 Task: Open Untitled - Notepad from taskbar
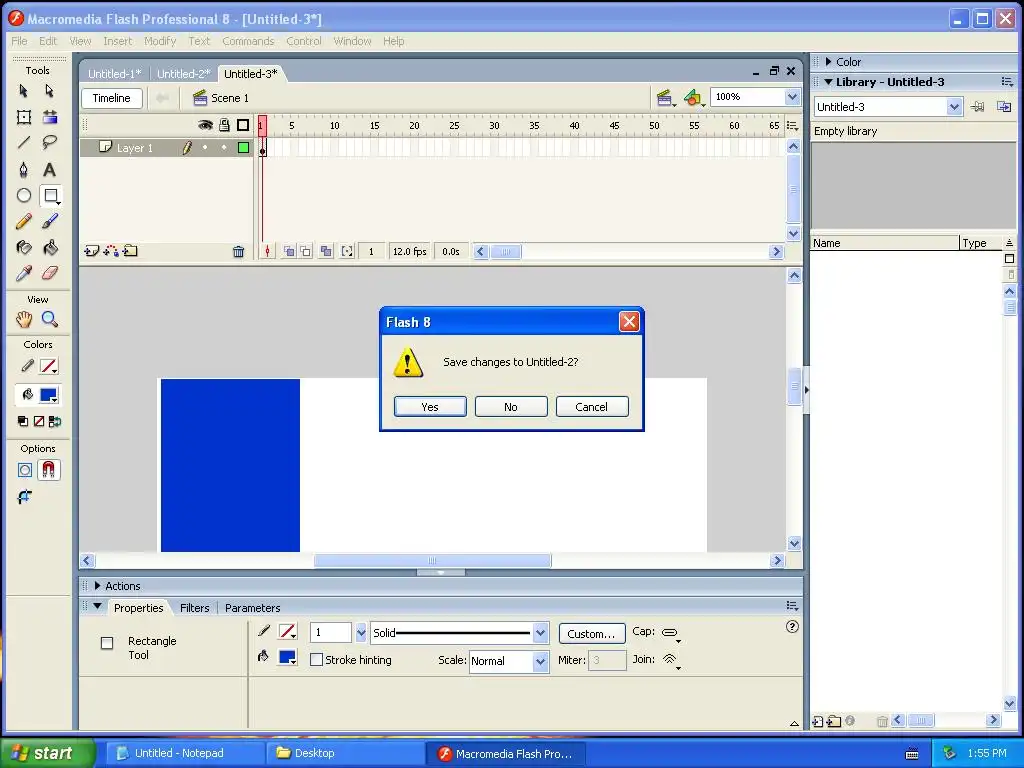point(185,753)
